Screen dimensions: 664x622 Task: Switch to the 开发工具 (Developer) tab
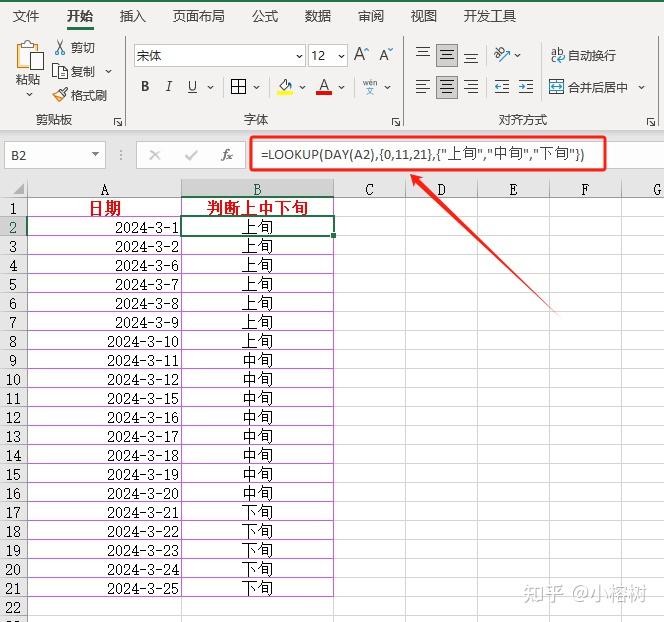490,16
